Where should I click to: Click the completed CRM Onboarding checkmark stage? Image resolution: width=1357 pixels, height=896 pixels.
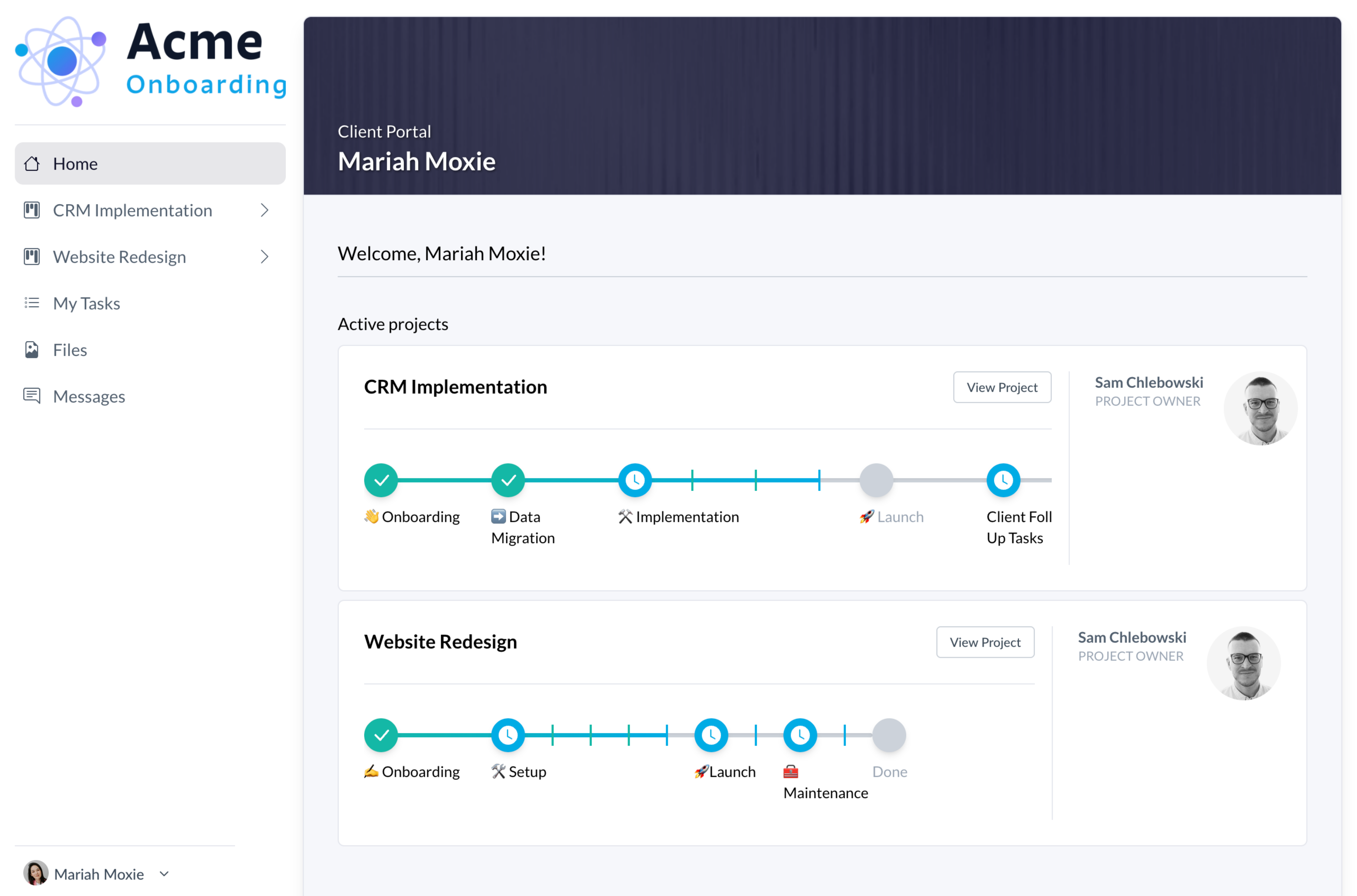coord(381,481)
